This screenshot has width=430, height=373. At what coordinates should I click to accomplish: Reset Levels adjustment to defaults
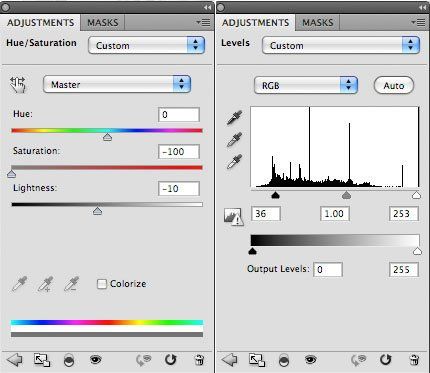click(x=386, y=360)
